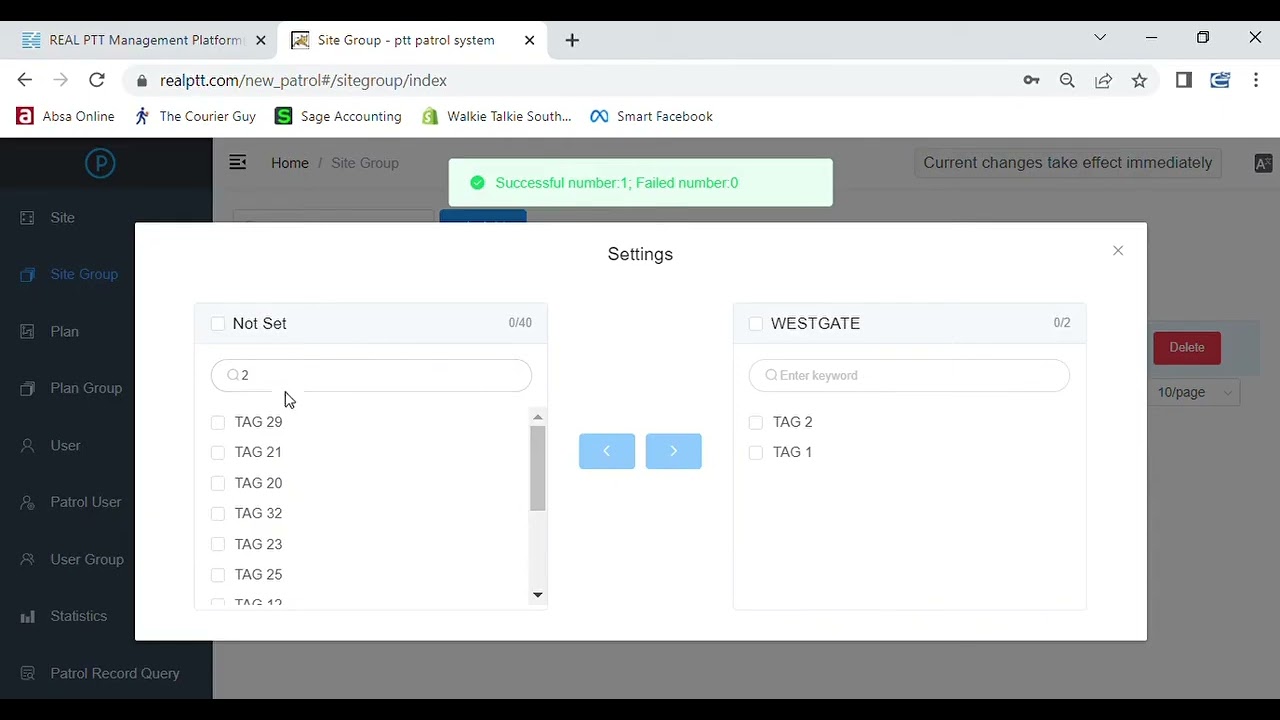Viewport: 1280px width, 720px height.
Task: Click the password key icon in address bar
Action: click(1031, 80)
